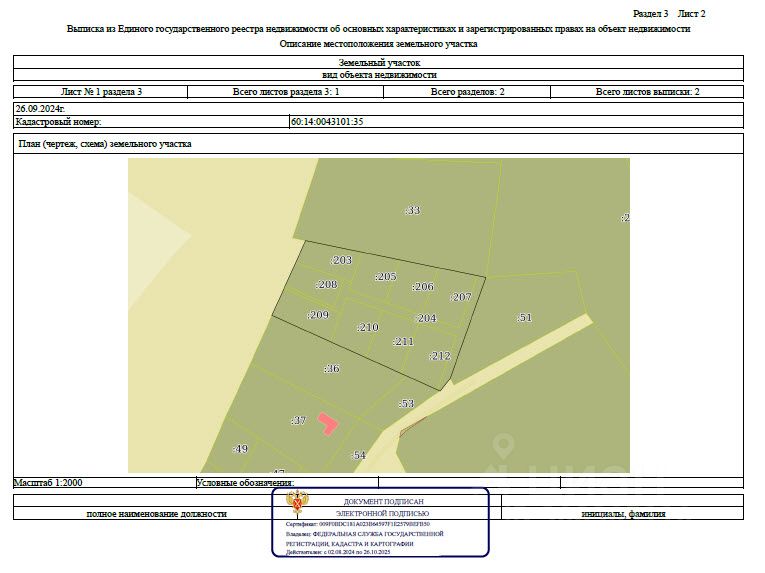Click 'ДОКУМЕНТ ПОДПИСАН' in the stamp
Screen dimensions: 765x573
coord(383,502)
